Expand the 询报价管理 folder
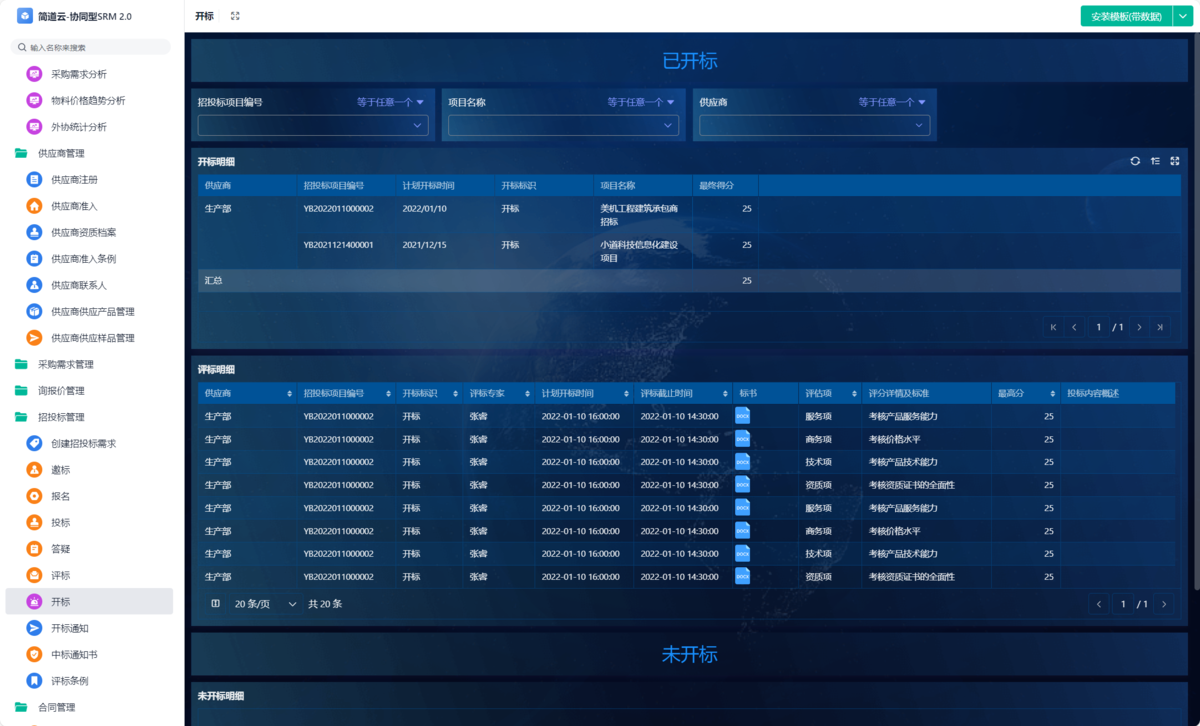This screenshot has height=726, width=1200. 21,391
